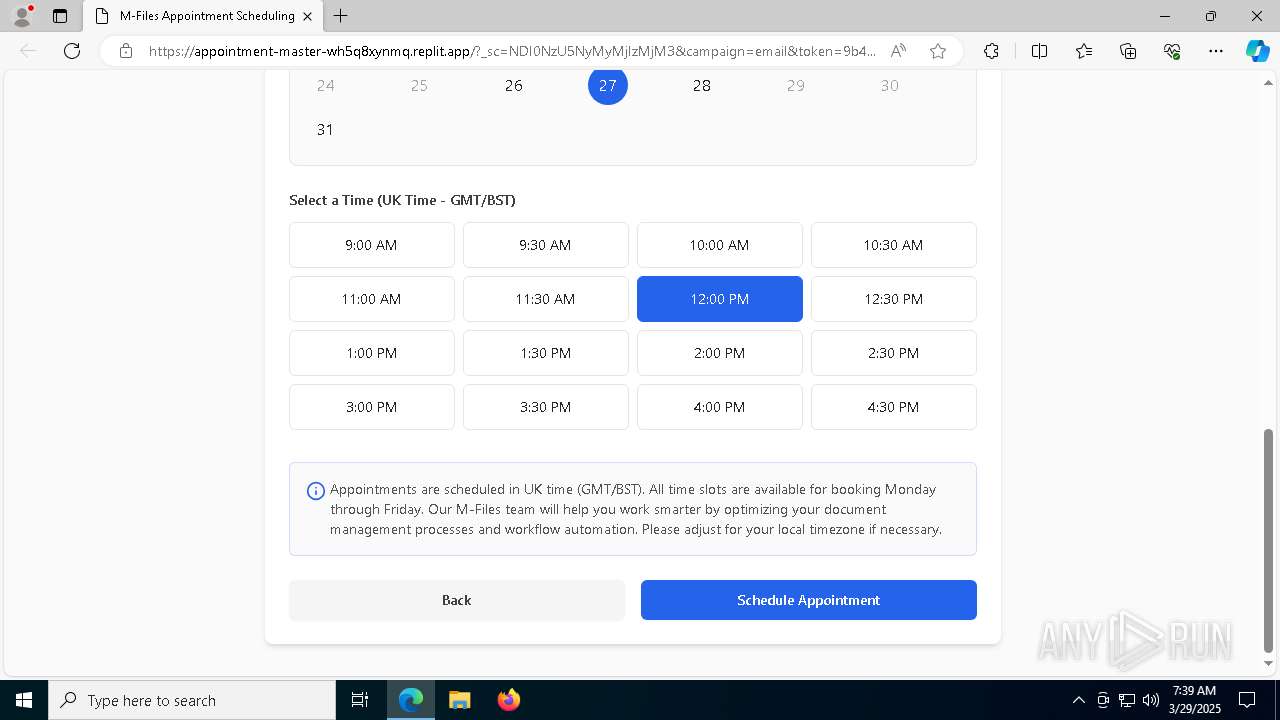The image size is (1280, 720).
Task: Open a new browser tab
Action: pos(341,16)
